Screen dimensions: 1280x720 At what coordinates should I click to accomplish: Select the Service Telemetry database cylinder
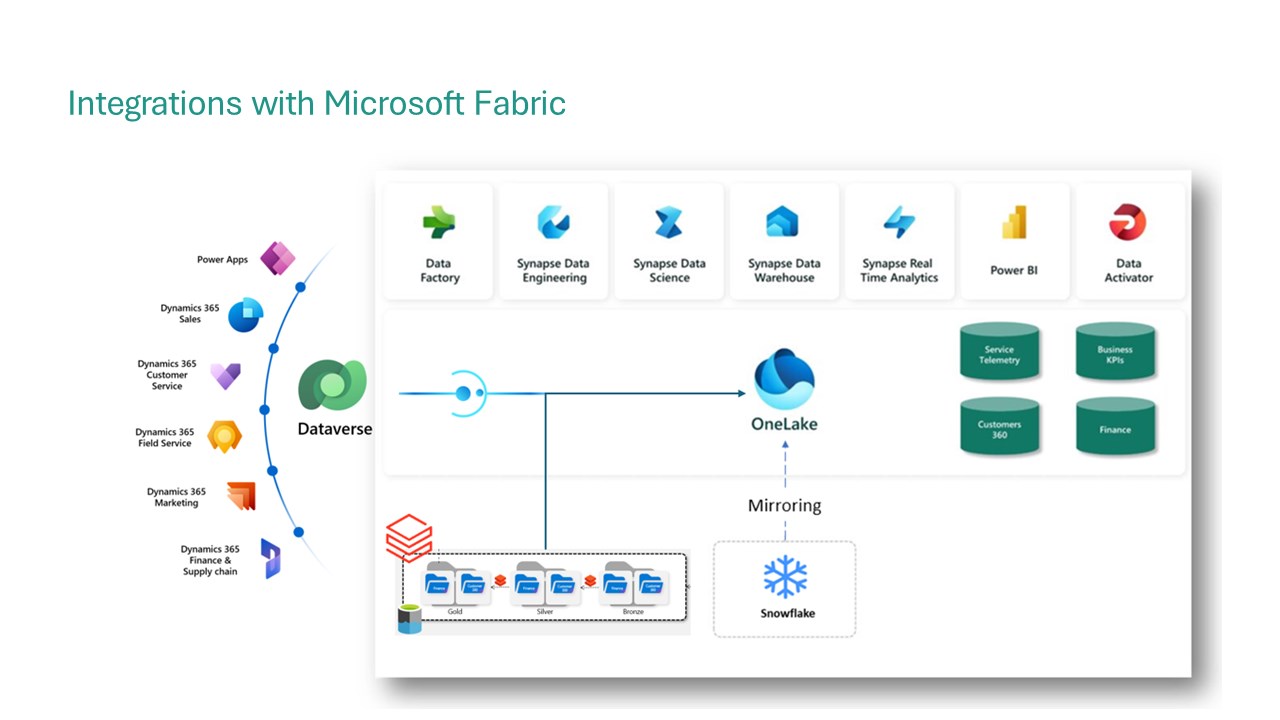(x=999, y=352)
